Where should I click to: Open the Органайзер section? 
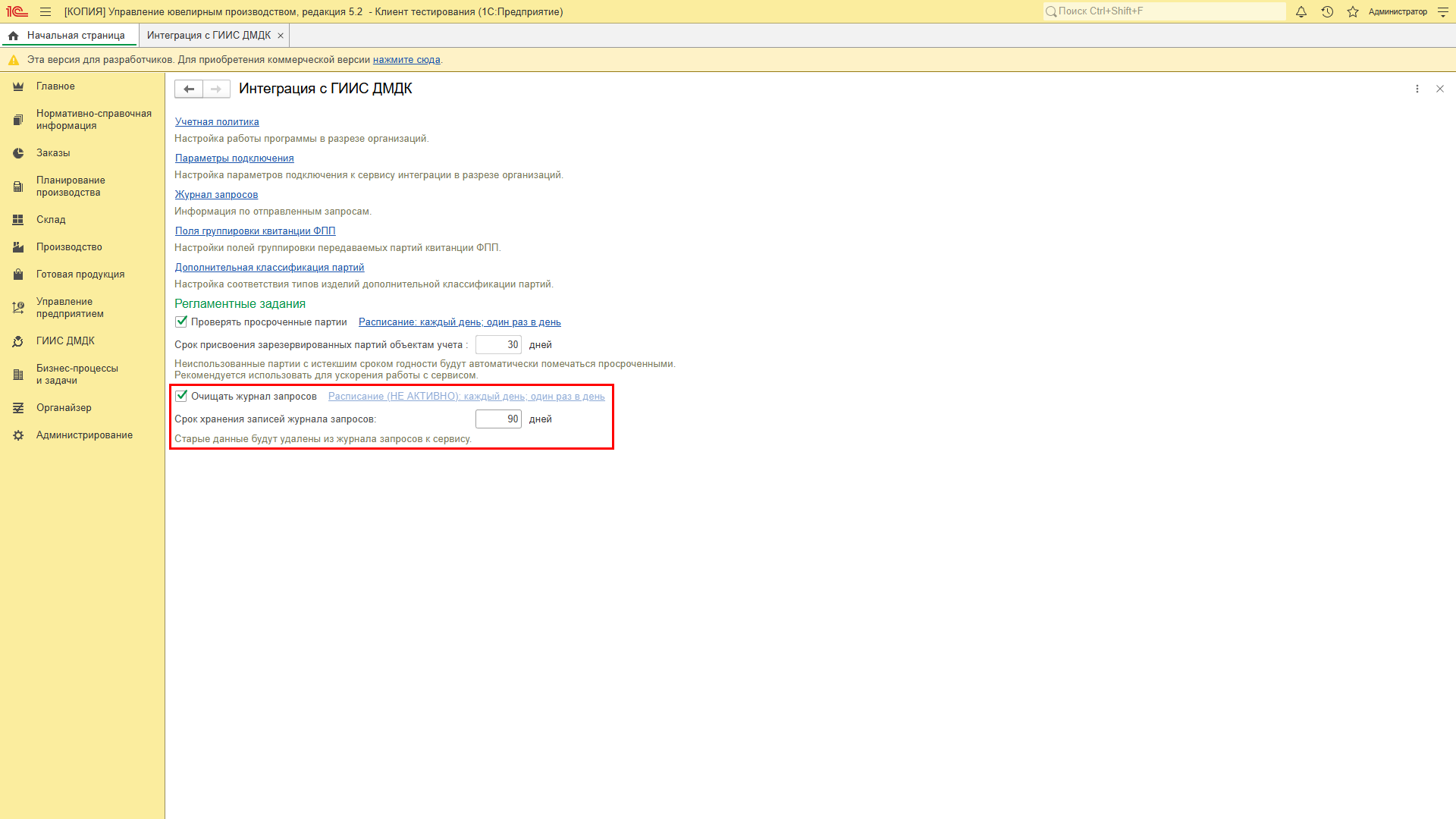(64, 408)
